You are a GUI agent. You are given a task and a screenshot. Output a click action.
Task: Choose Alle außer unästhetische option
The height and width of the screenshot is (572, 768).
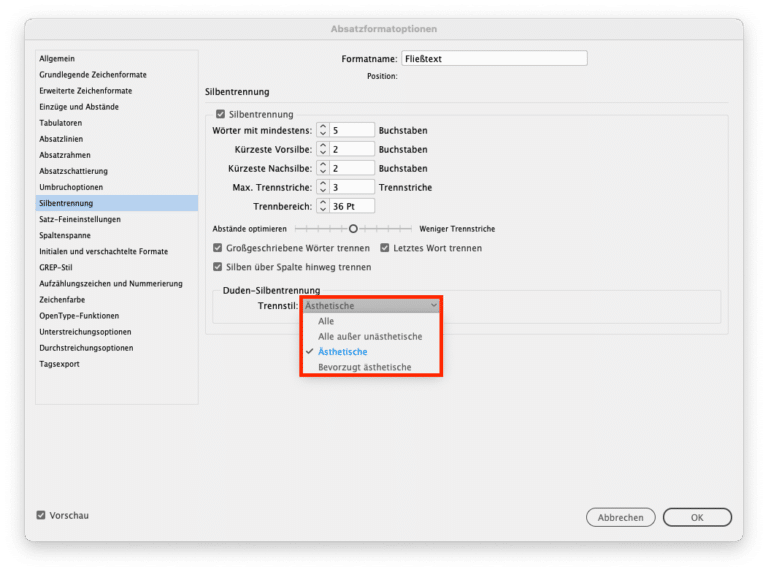click(371, 336)
